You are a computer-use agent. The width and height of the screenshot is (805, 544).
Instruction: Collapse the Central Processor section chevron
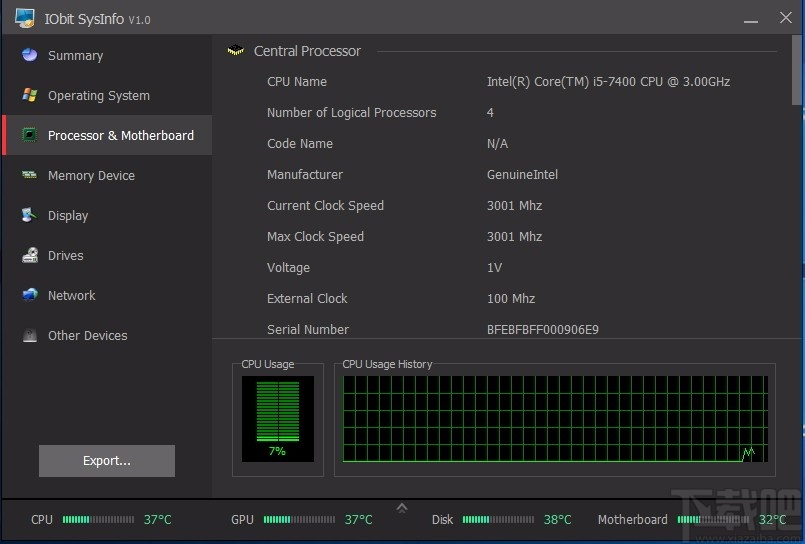click(x=236, y=51)
